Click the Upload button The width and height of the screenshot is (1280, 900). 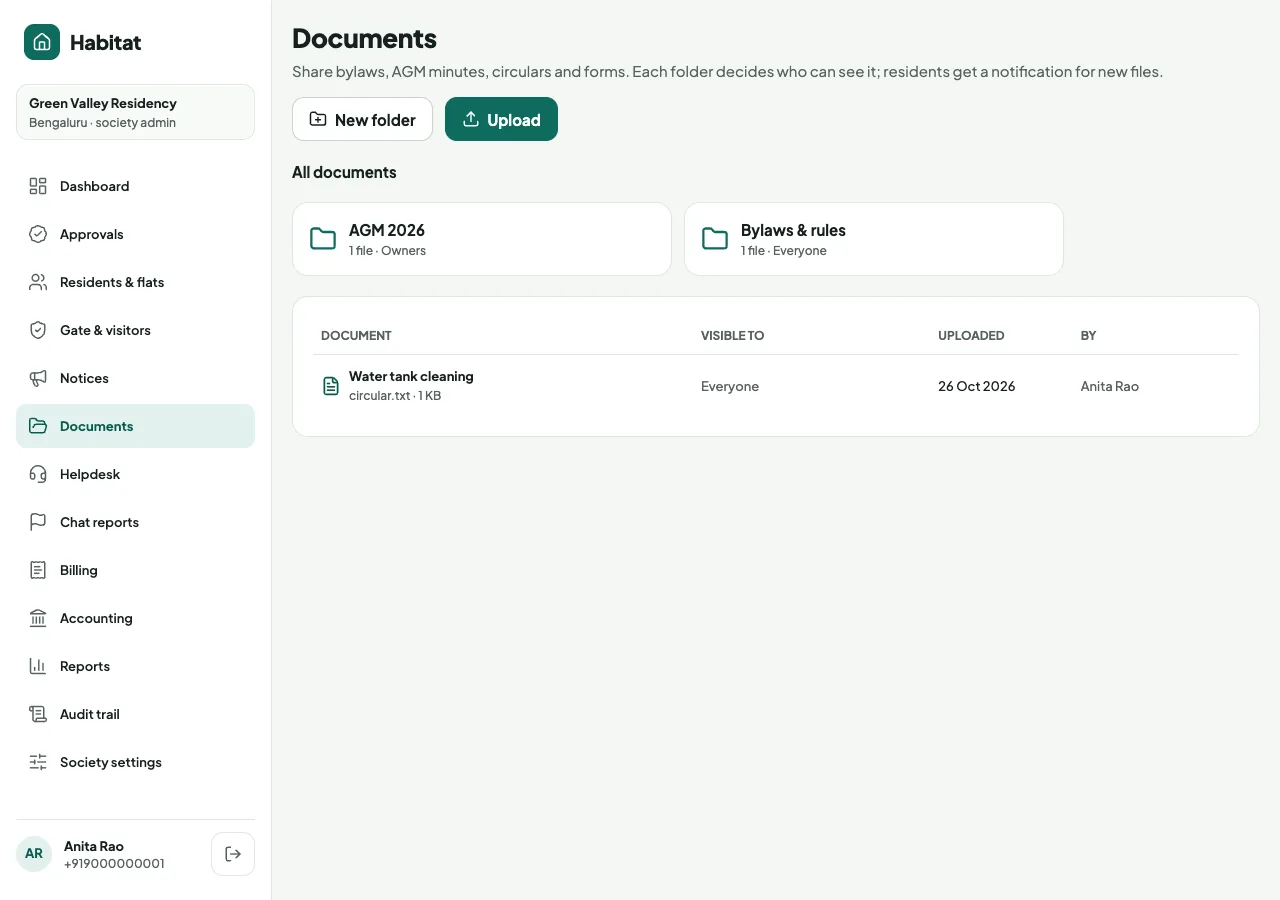pos(501,119)
